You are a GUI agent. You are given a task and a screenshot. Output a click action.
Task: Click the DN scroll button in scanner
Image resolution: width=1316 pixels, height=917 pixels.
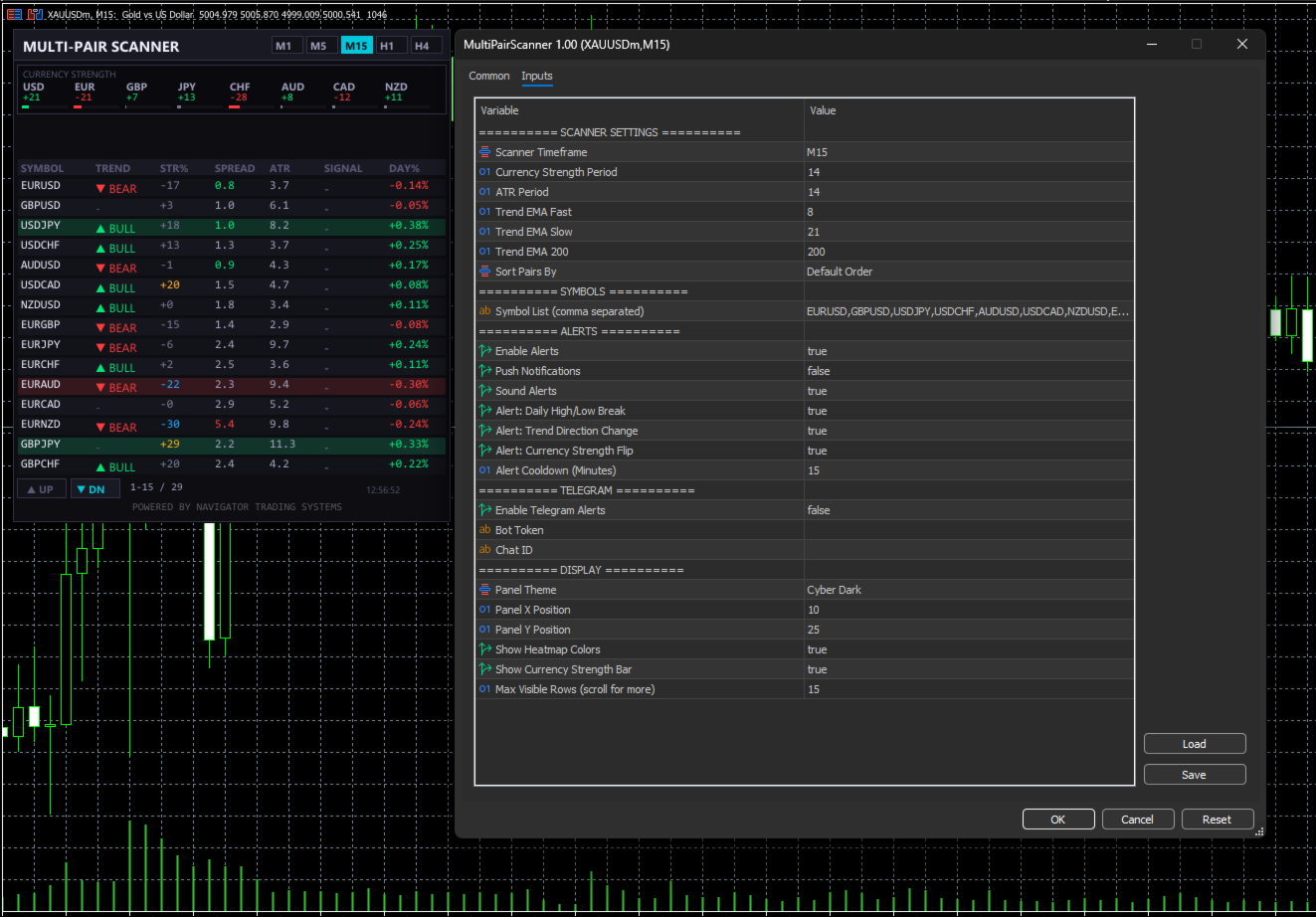pyautogui.click(x=95, y=488)
